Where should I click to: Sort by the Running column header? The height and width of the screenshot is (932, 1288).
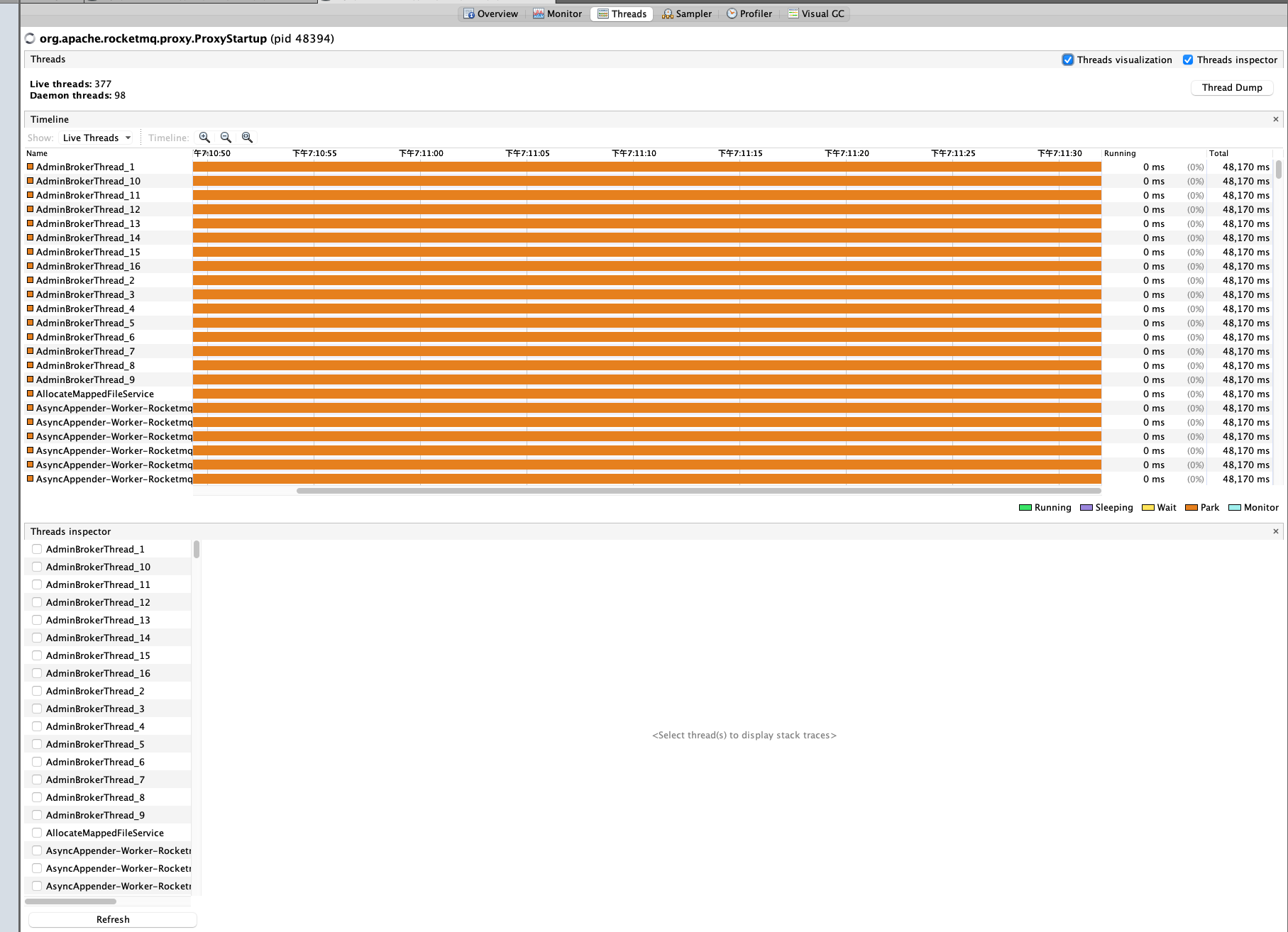click(x=1120, y=153)
